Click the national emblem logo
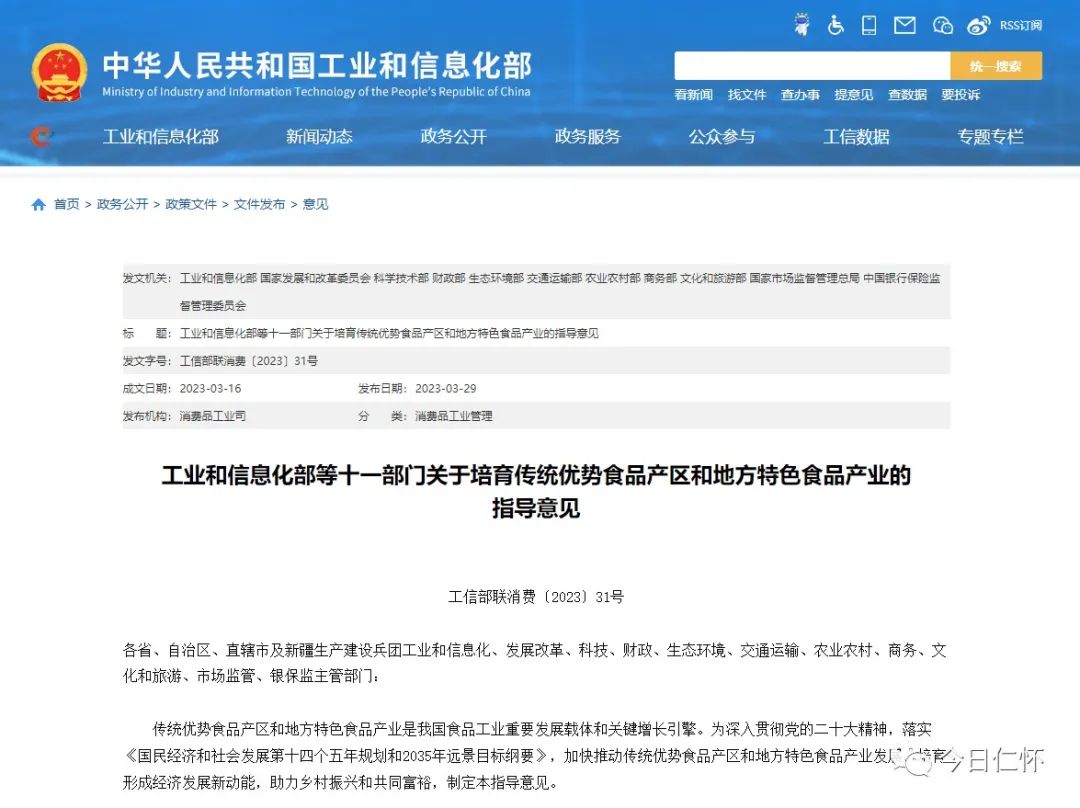 [59, 73]
